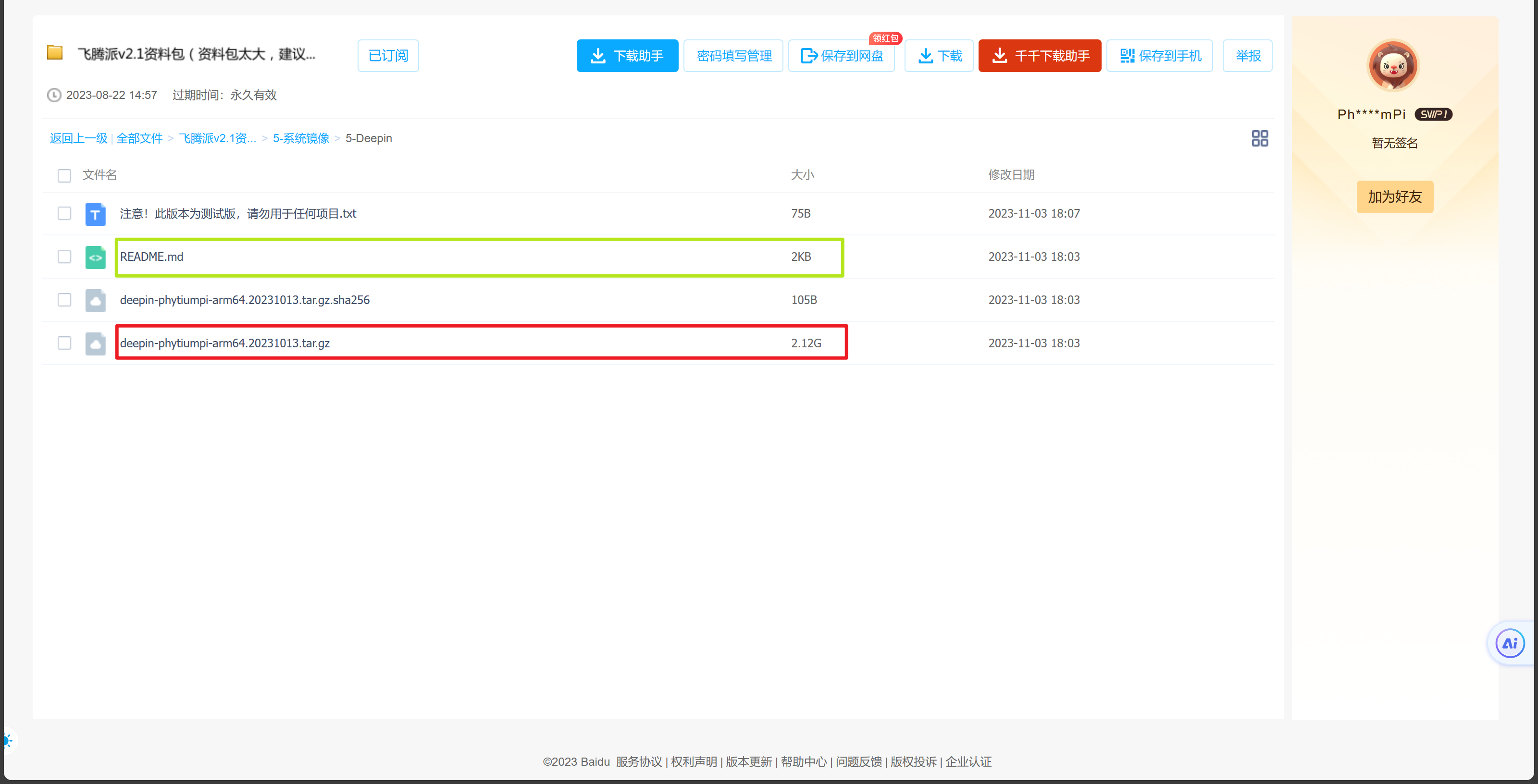Open deepin-phytiumpi tar.gz.sha256 file name

[x=245, y=299]
